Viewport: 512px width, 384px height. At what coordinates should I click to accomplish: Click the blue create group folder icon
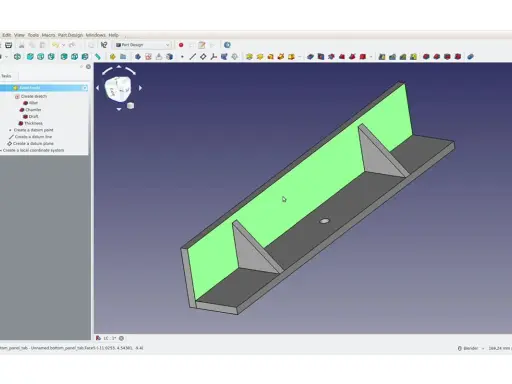tap(123, 57)
